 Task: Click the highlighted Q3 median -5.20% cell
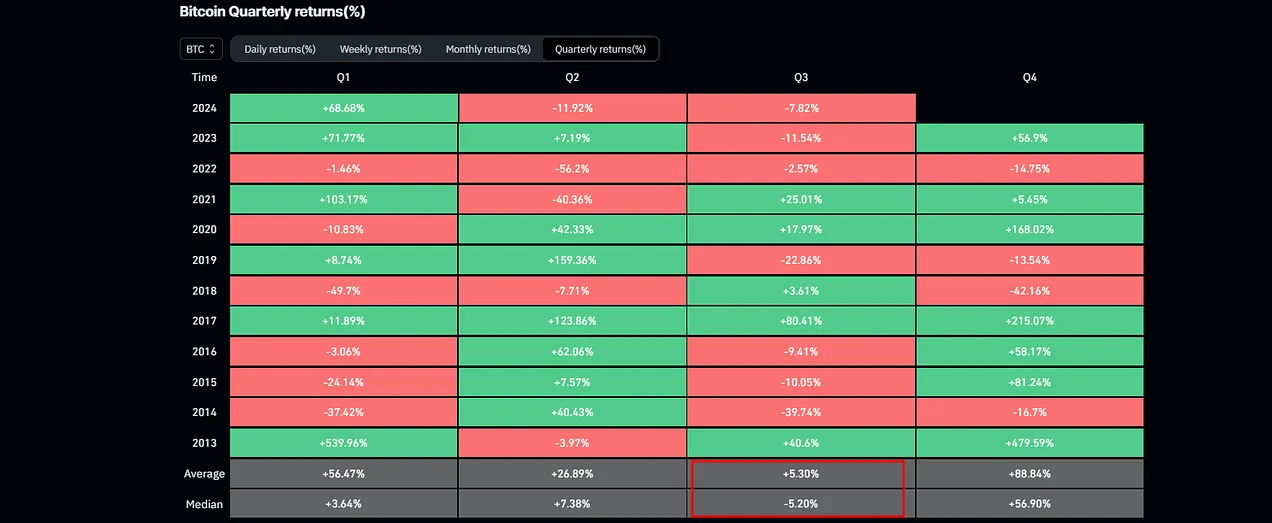[x=801, y=504]
